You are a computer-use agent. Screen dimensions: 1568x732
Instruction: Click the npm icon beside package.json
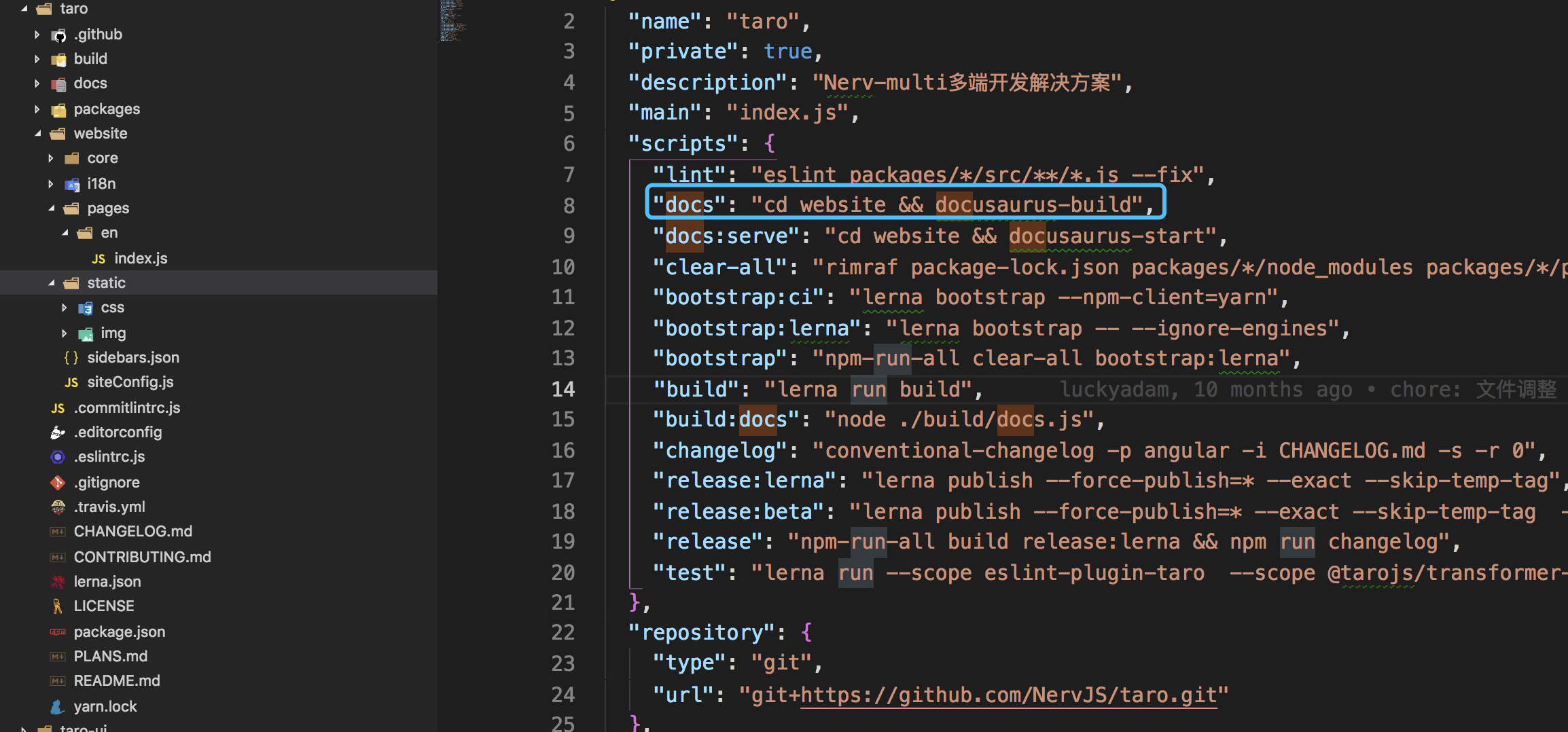pos(58,632)
